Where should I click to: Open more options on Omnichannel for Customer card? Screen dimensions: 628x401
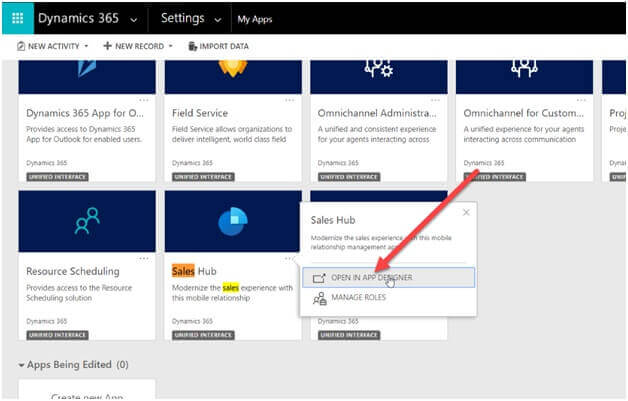tap(581, 100)
